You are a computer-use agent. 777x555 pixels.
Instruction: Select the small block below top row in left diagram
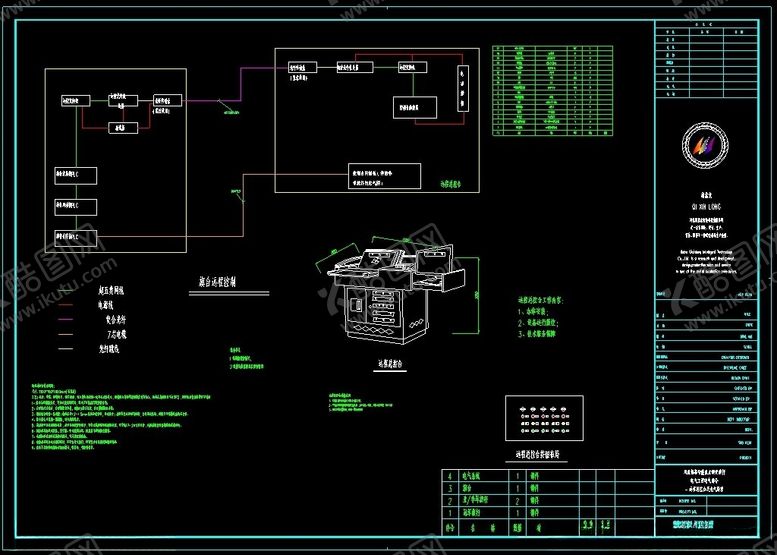pos(119,129)
